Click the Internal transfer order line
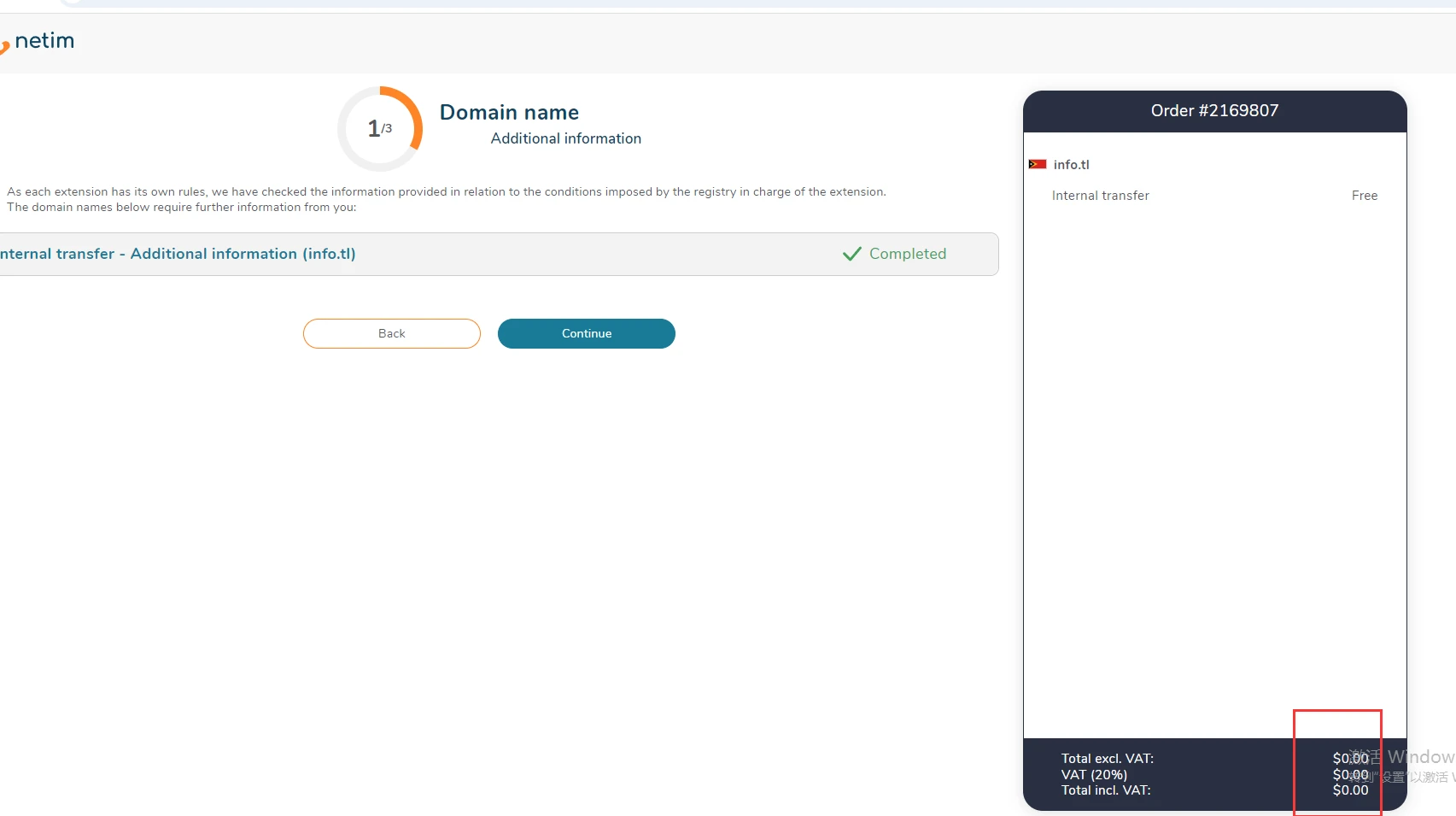 (1100, 196)
